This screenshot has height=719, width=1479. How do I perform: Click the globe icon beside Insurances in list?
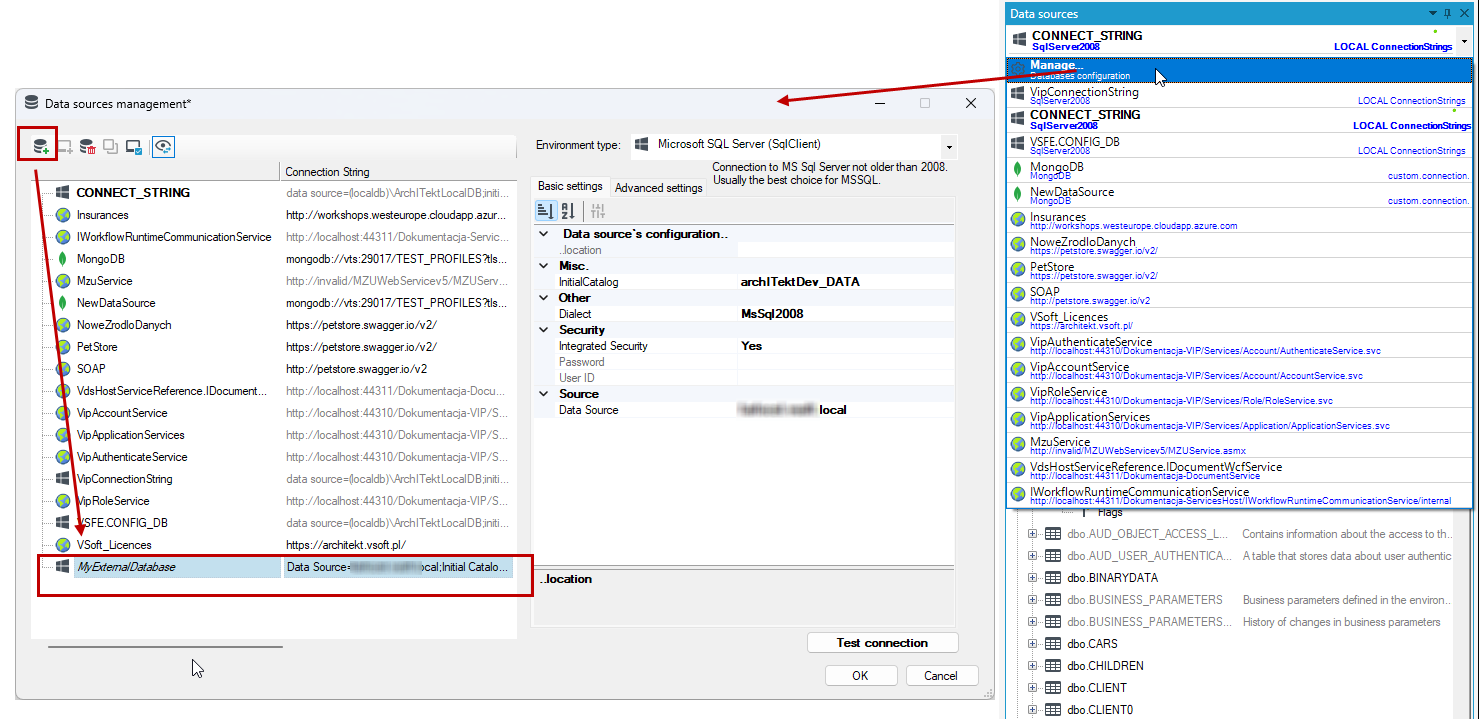pyautogui.click(x=63, y=215)
